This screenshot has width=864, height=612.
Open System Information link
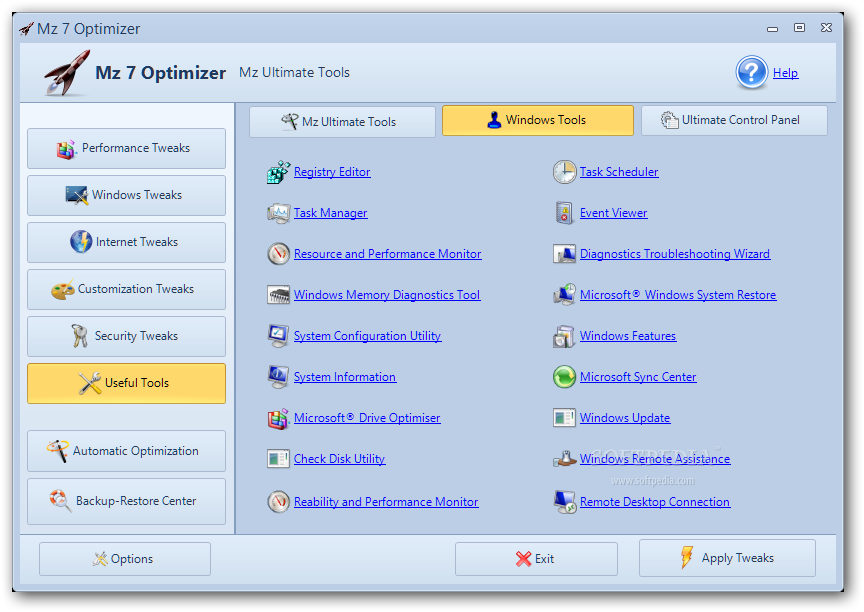click(345, 377)
